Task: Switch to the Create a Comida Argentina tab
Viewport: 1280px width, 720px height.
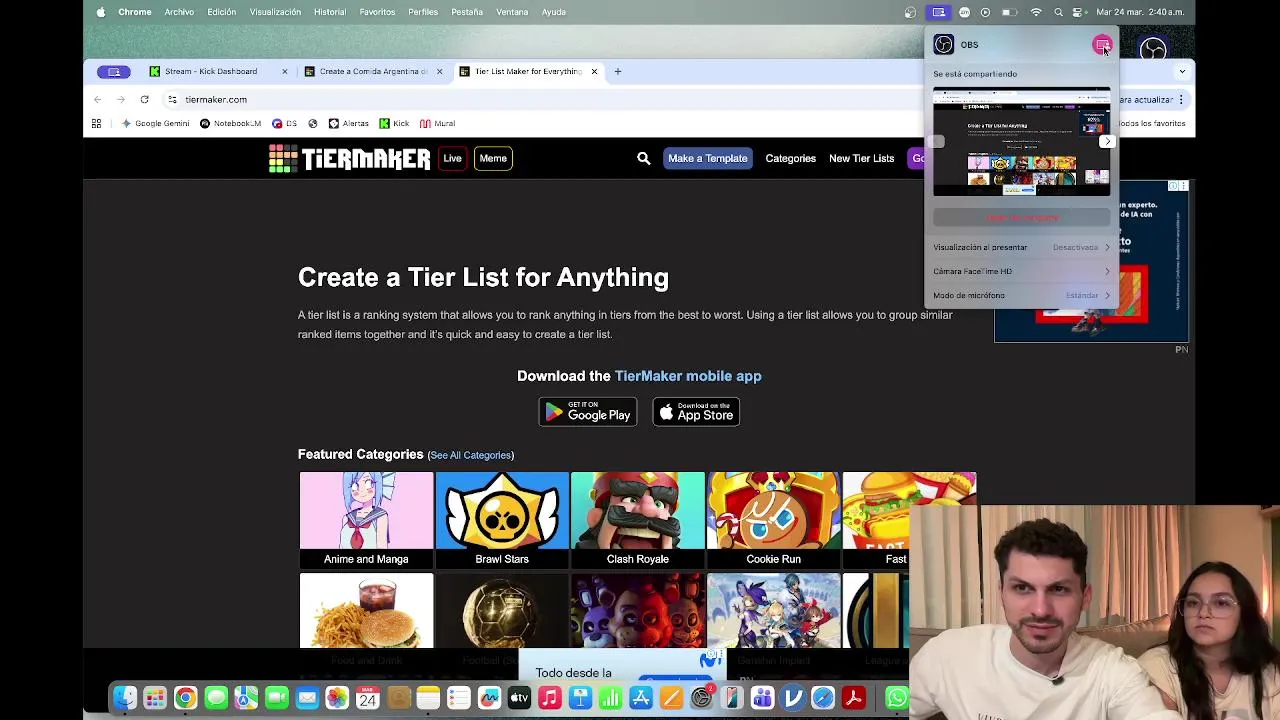Action: (x=373, y=71)
